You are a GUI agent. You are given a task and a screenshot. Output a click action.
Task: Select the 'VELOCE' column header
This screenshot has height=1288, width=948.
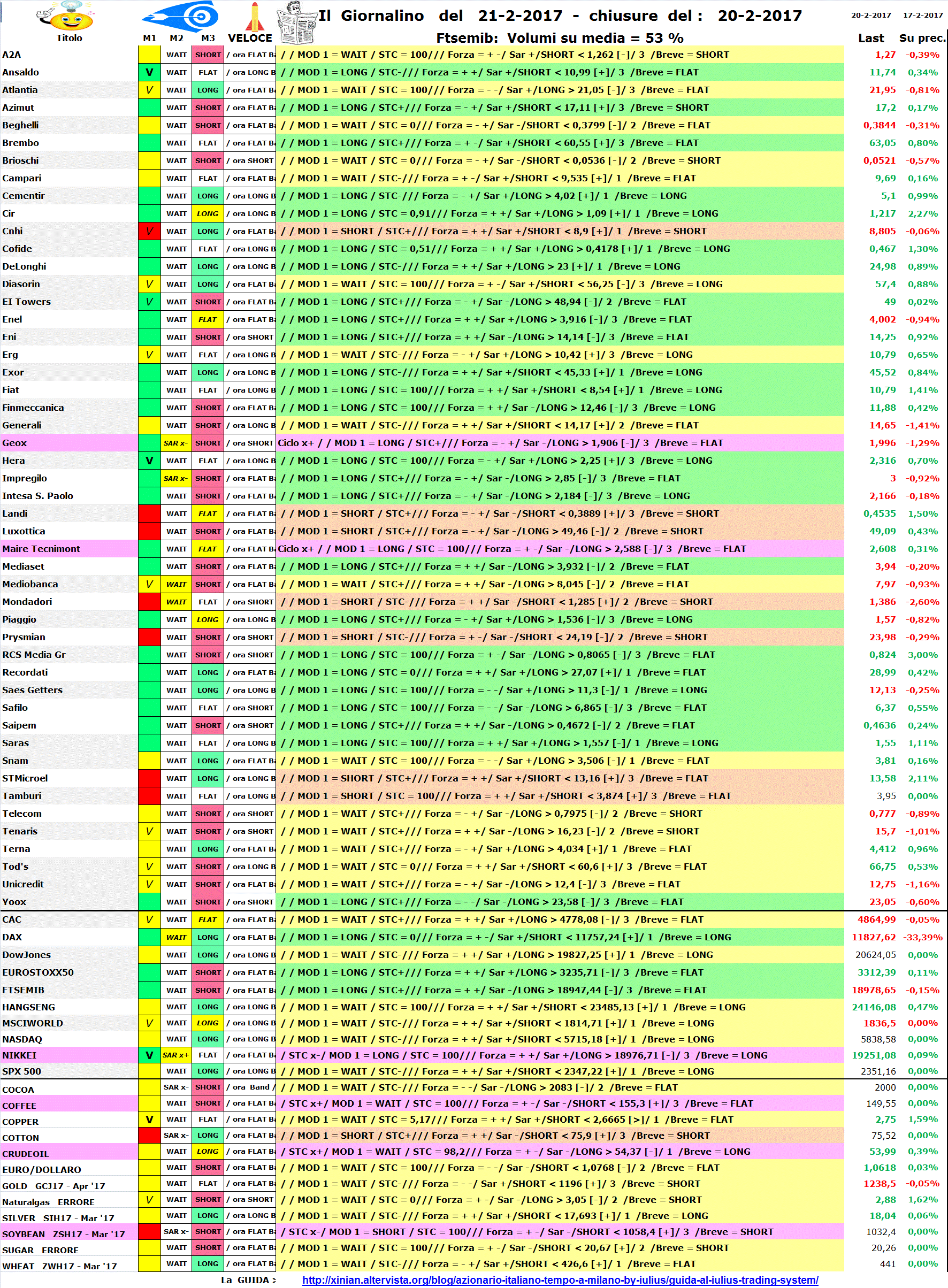(x=250, y=38)
